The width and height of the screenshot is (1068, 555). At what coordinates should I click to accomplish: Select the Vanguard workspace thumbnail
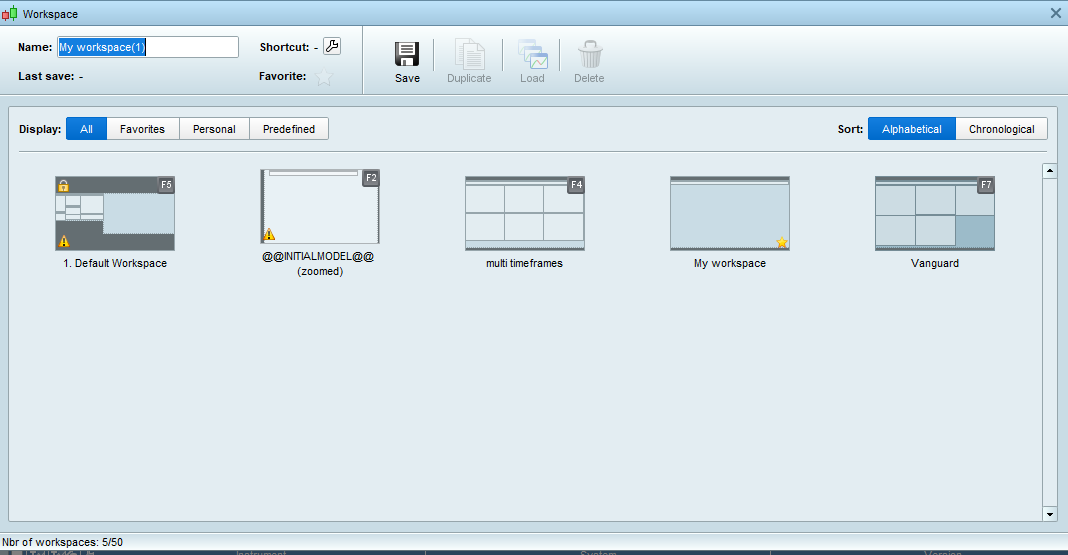(934, 213)
